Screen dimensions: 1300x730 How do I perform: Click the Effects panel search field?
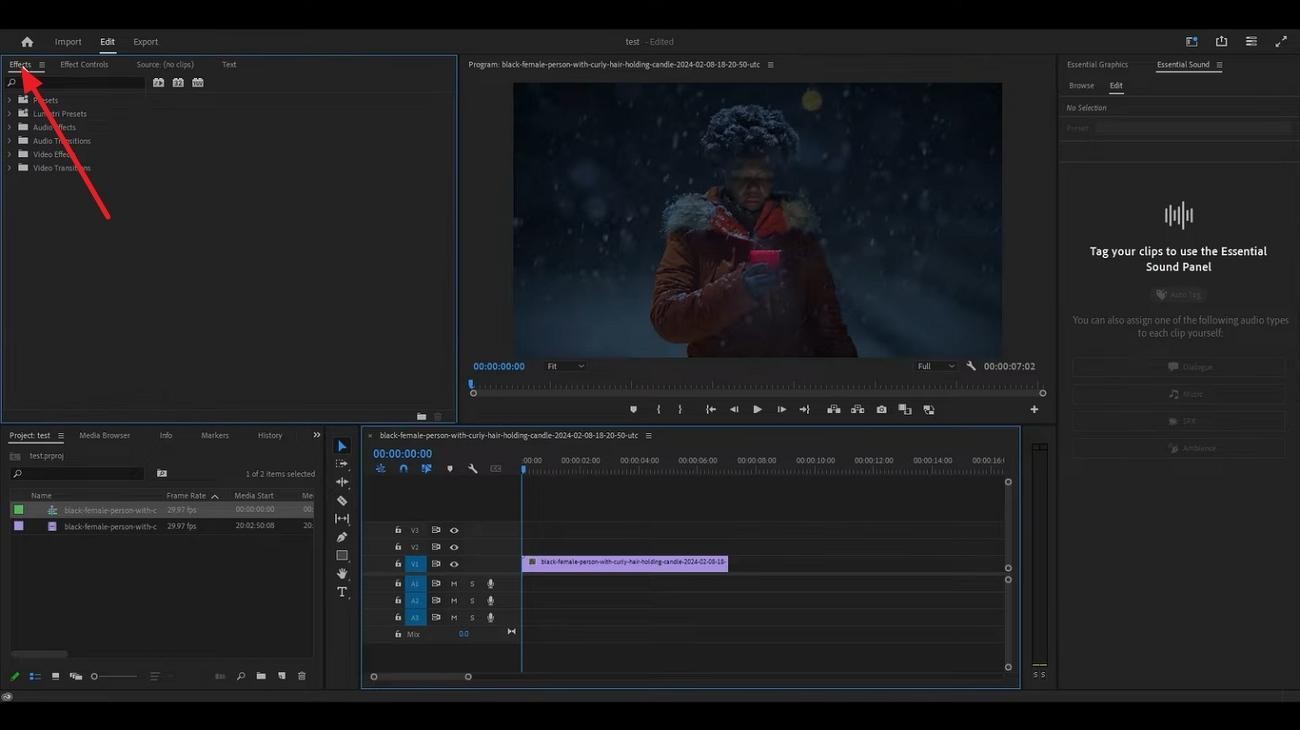pos(75,83)
